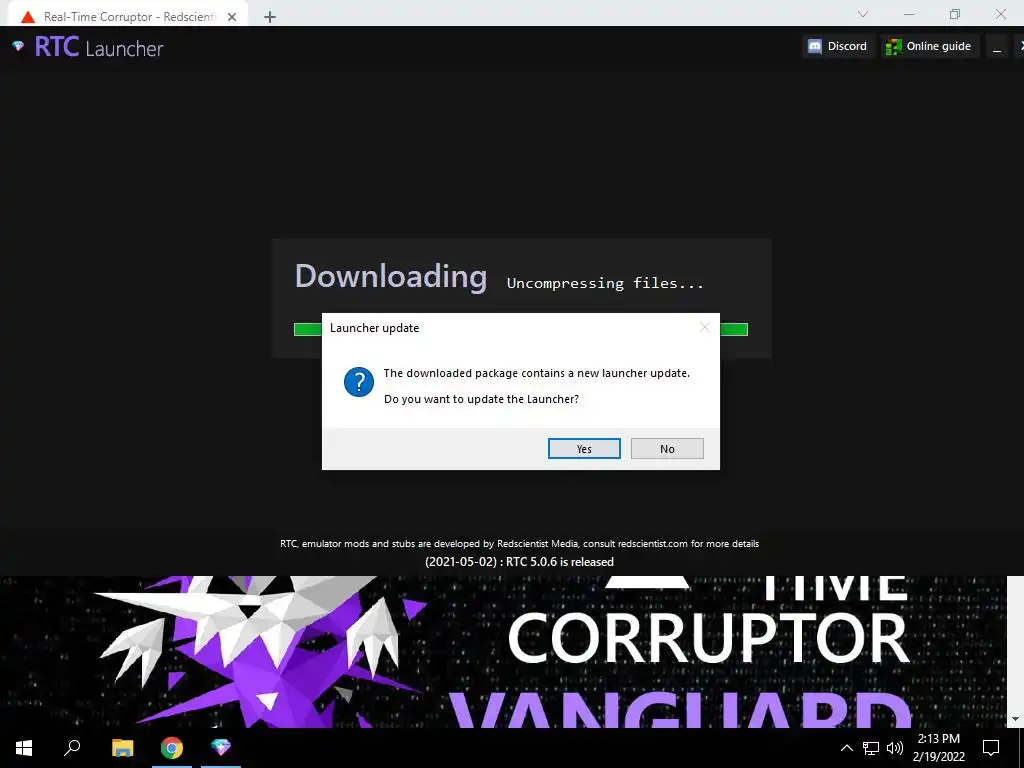This screenshot has height=768, width=1024.
Task: Click the Windows Start button
Action: pos(24,748)
